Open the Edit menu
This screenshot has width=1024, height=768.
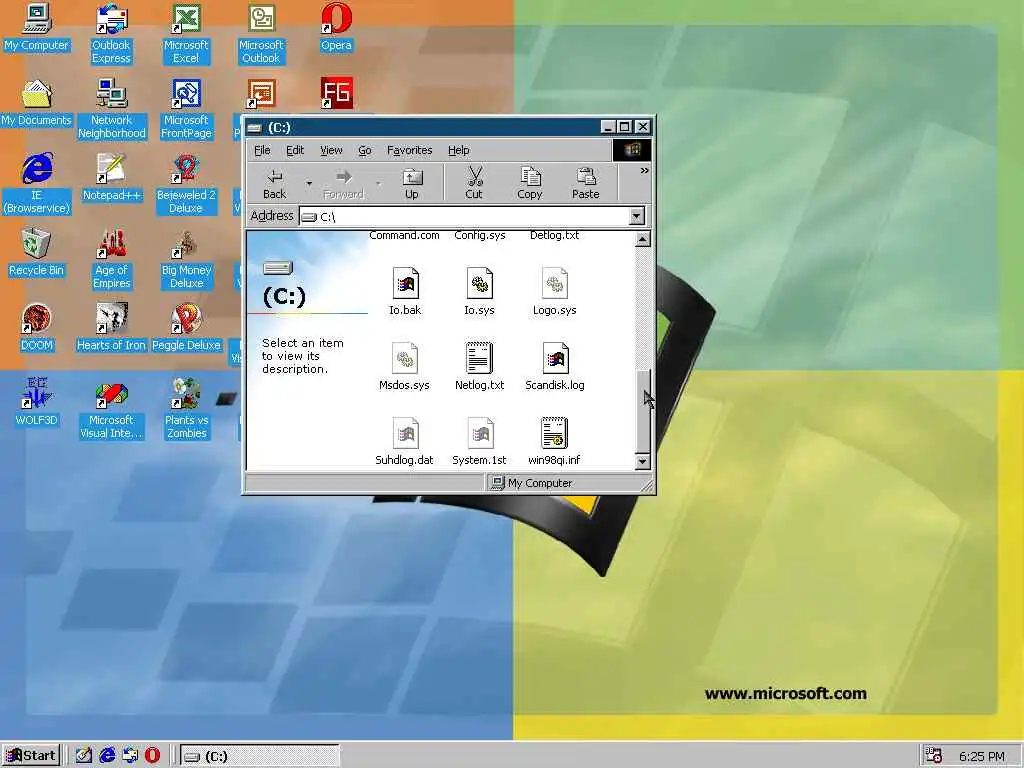click(x=295, y=150)
